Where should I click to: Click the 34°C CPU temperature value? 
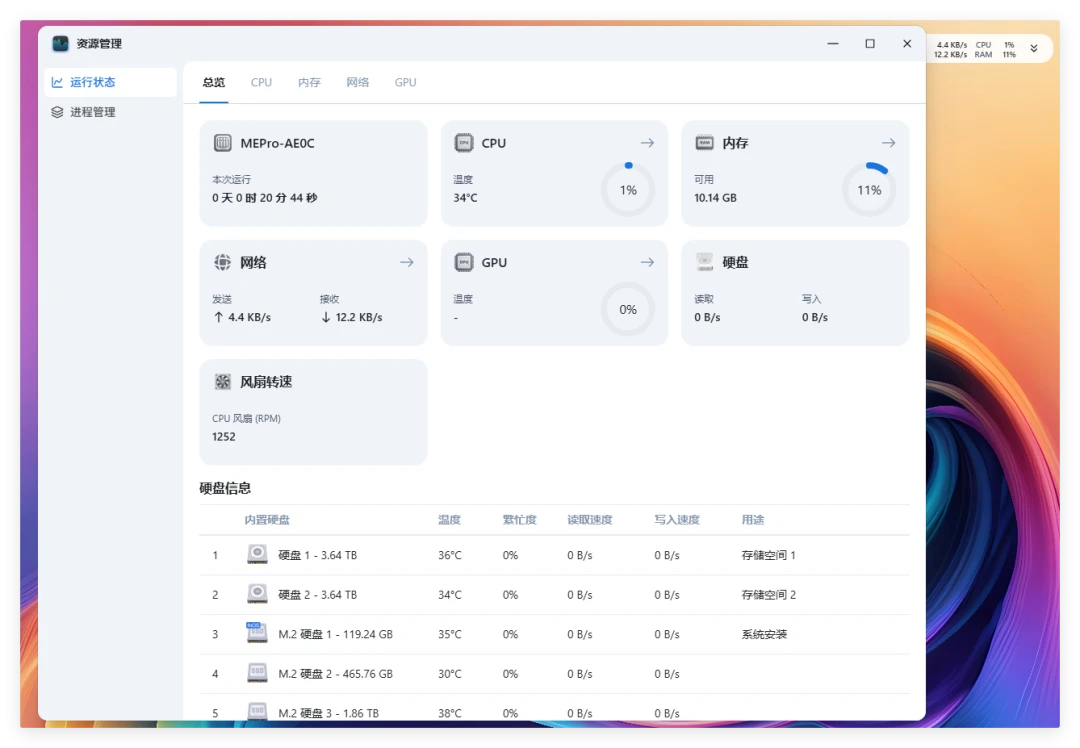point(465,198)
